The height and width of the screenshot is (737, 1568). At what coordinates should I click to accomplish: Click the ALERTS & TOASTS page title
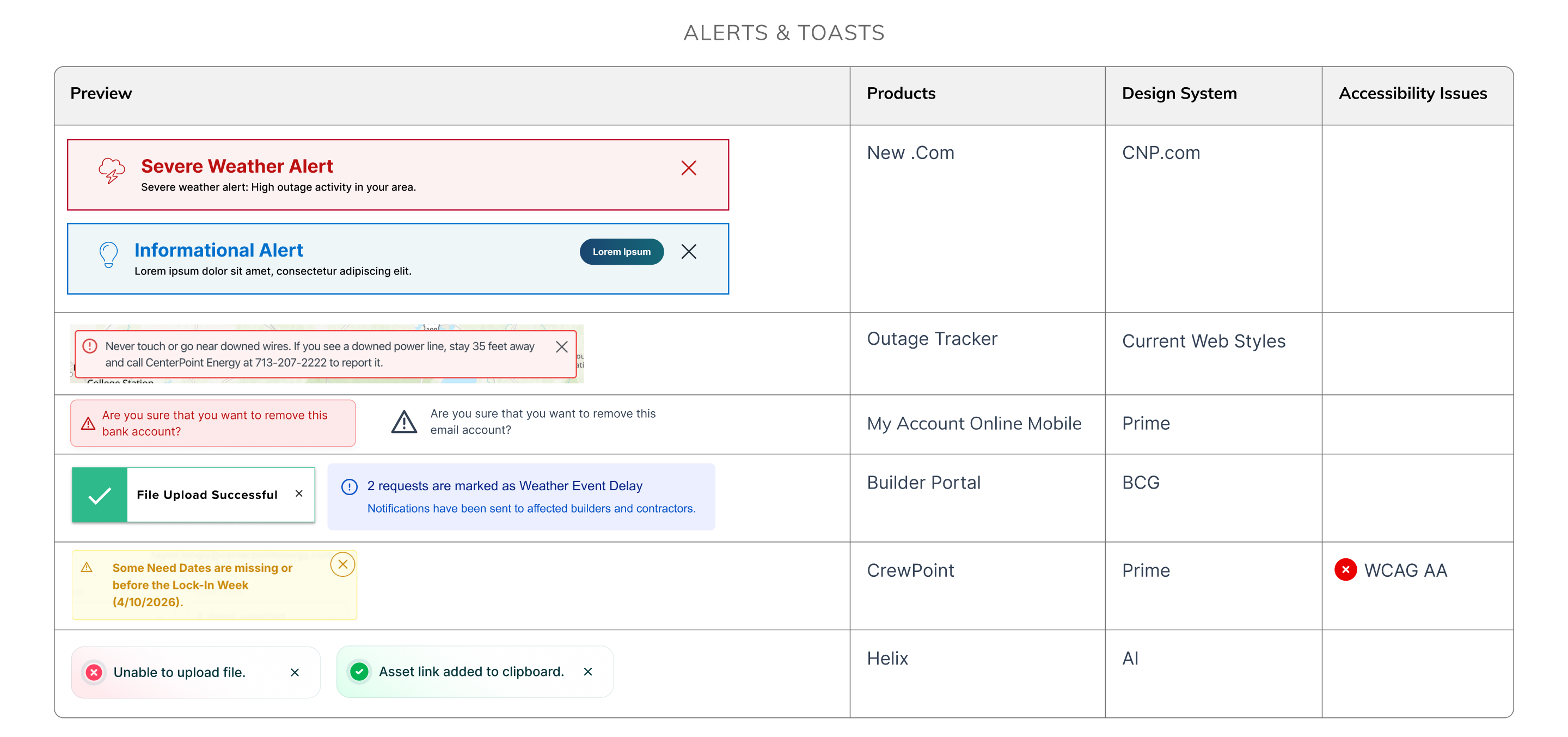pyautogui.click(x=783, y=33)
